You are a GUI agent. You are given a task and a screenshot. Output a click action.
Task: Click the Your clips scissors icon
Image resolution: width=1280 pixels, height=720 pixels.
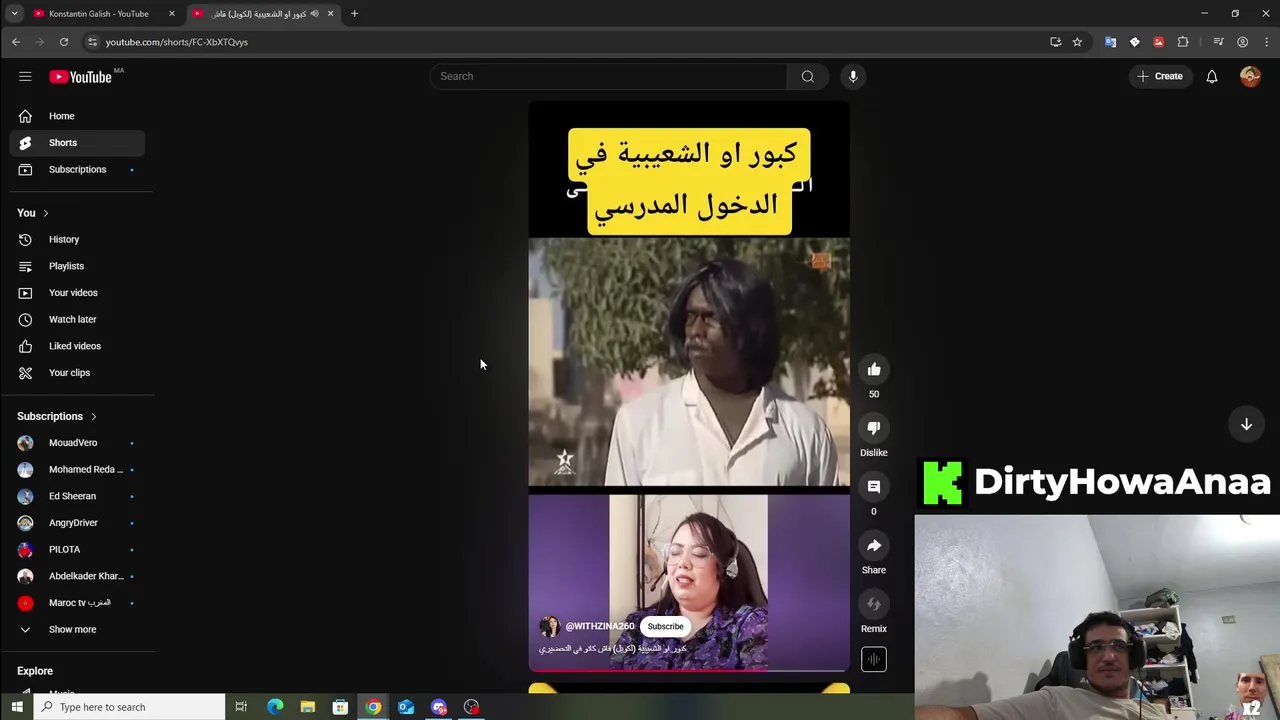(25, 372)
